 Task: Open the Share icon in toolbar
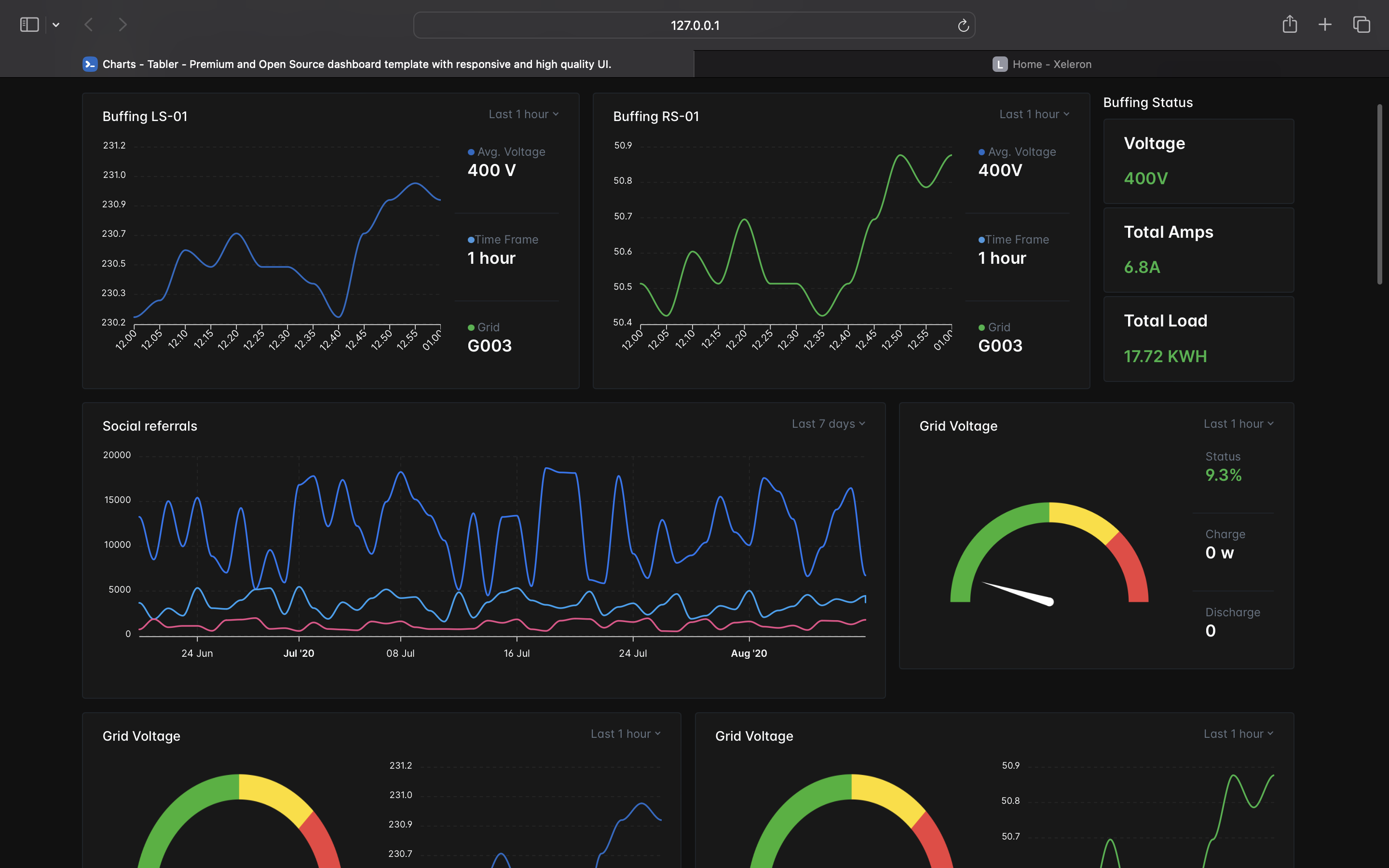(1290, 24)
